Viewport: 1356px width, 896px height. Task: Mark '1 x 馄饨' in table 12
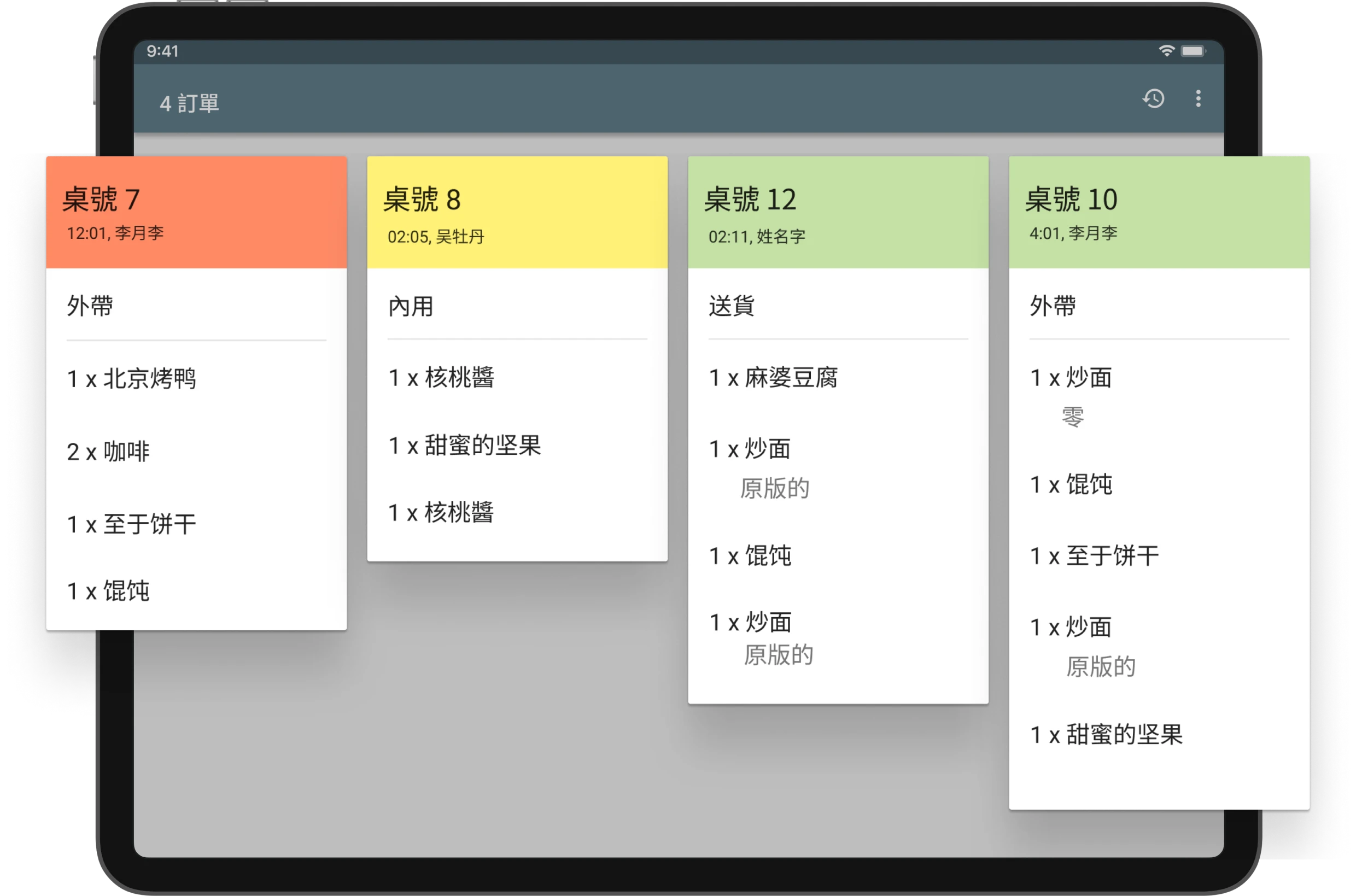point(750,555)
